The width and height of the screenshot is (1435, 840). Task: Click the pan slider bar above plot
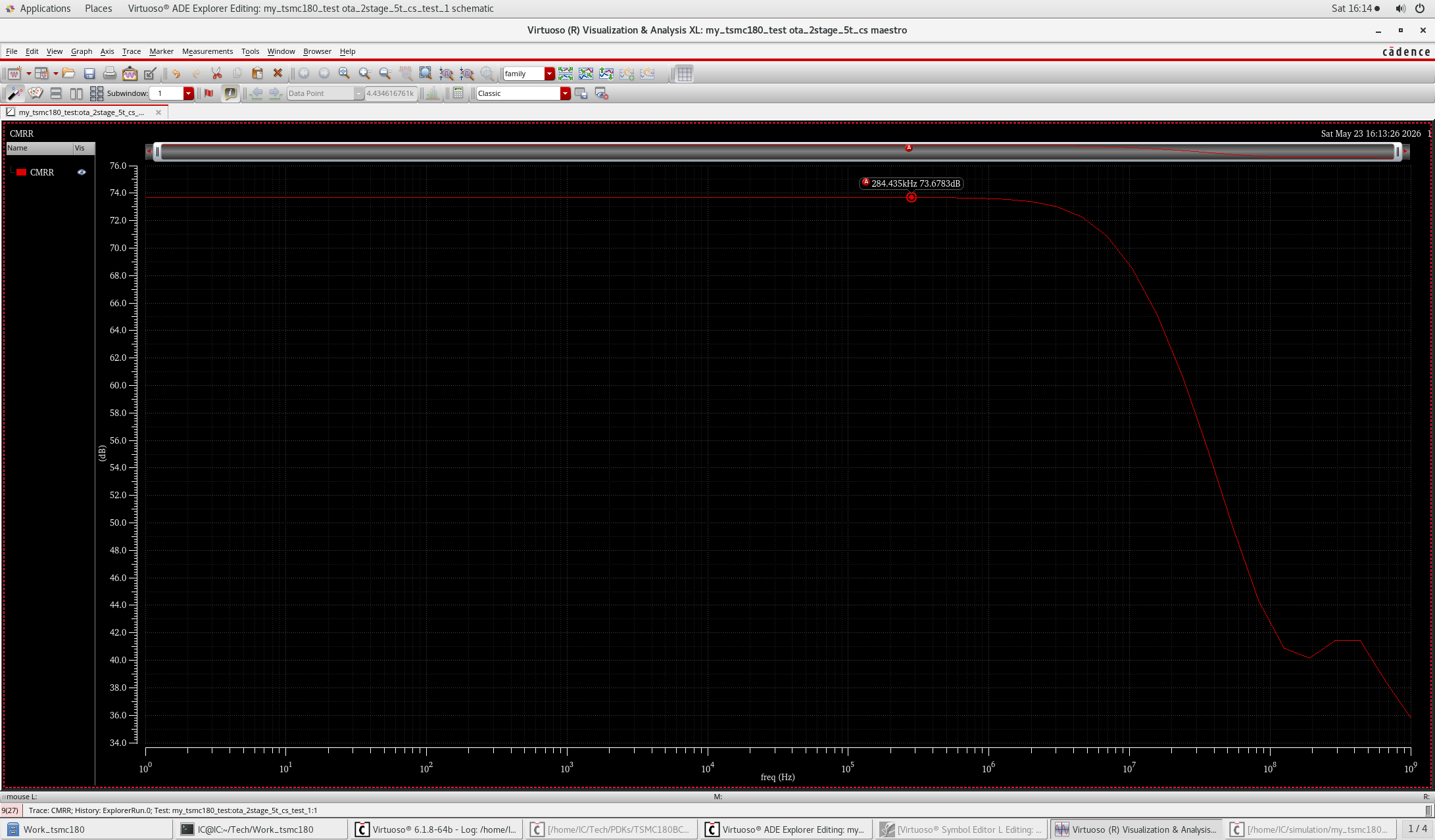click(777, 152)
